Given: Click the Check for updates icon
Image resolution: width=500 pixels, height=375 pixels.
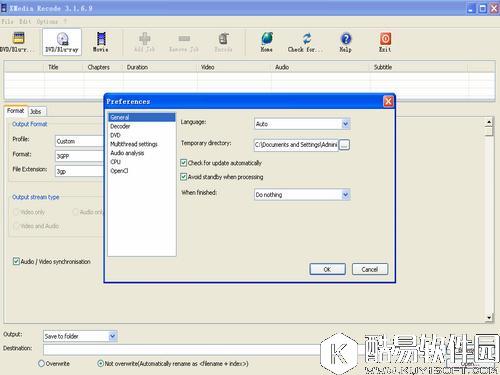Looking at the screenshot, I should coord(306,42).
